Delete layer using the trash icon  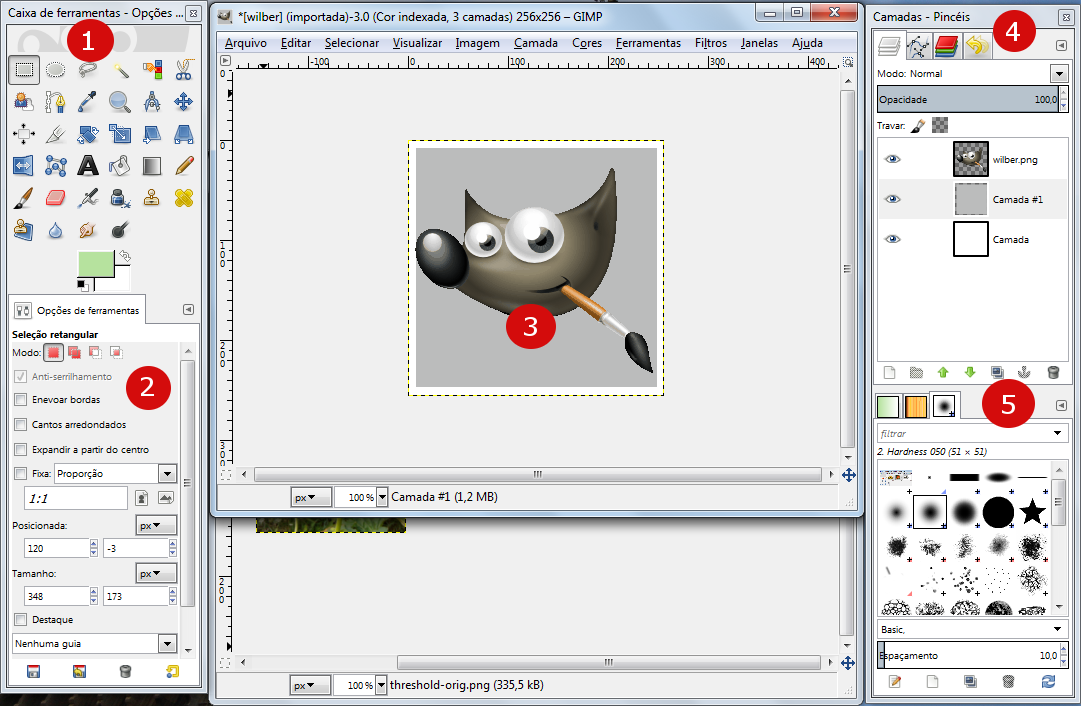[x=1052, y=372]
